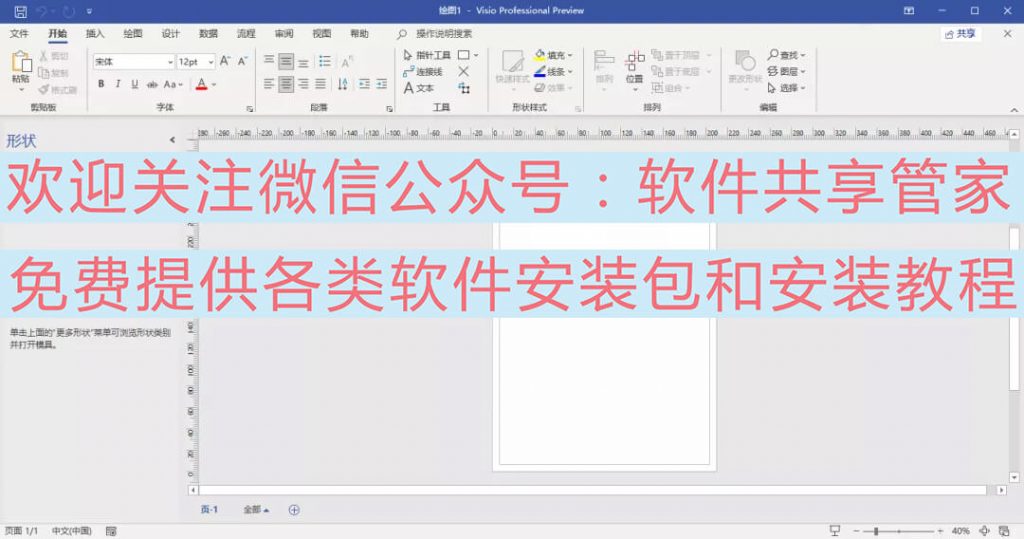Click the Save icon in title bar
This screenshot has width=1024, height=539.
tap(20, 11)
